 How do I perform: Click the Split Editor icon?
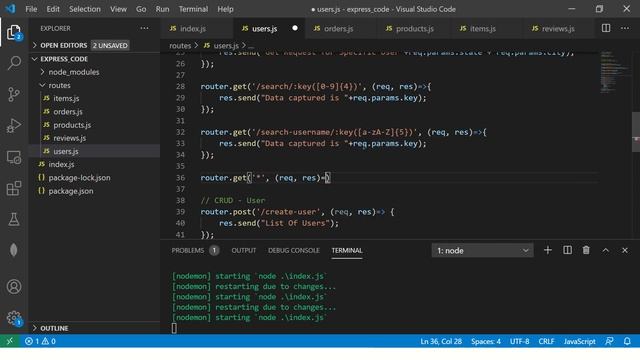606,28
